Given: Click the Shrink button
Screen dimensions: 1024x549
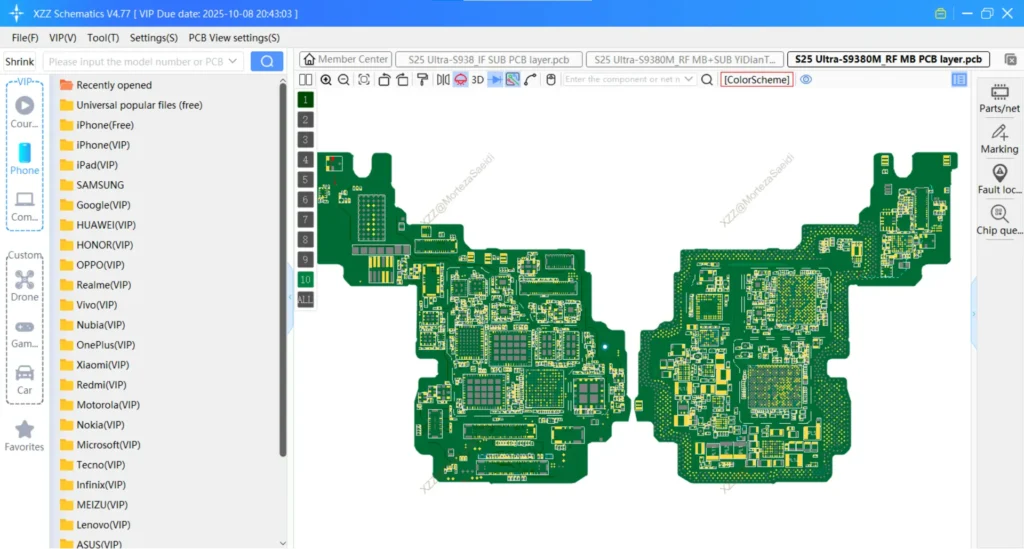Looking at the screenshot, I should click(x=20, y=61).
